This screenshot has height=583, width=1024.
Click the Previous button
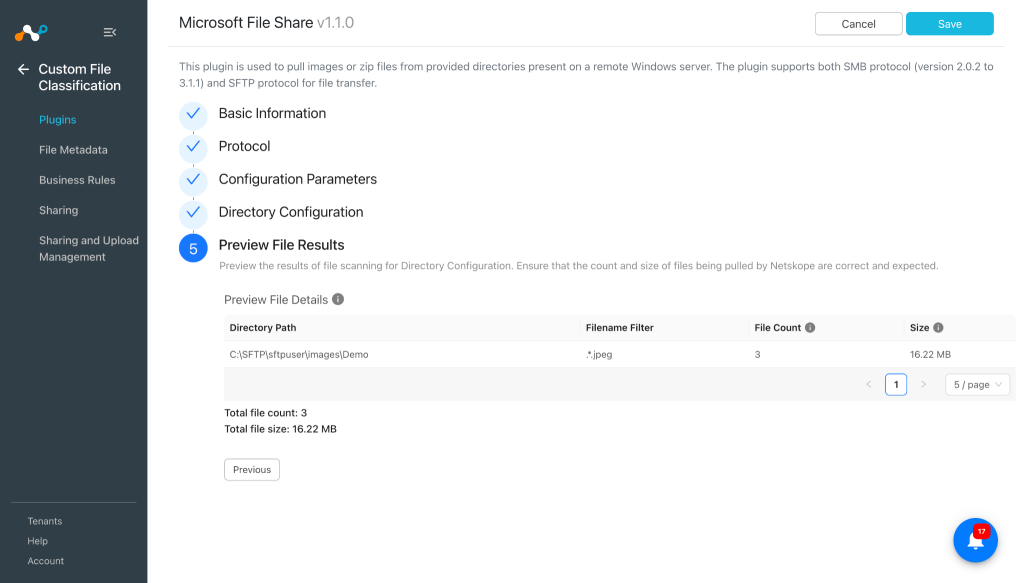pos(252,469)
